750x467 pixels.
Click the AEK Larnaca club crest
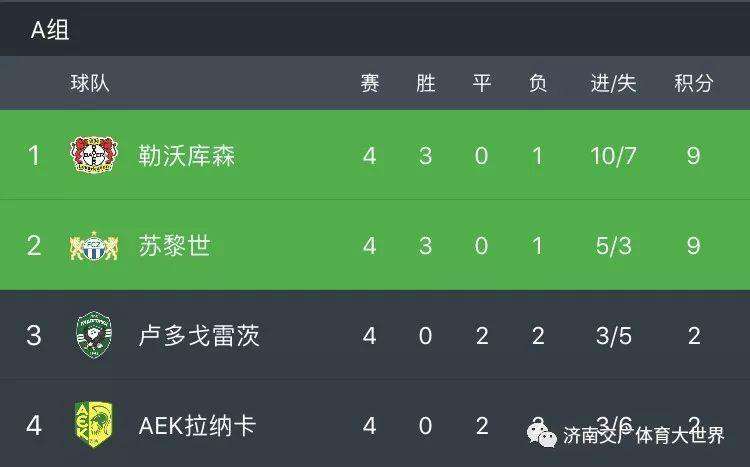point(92,425)
